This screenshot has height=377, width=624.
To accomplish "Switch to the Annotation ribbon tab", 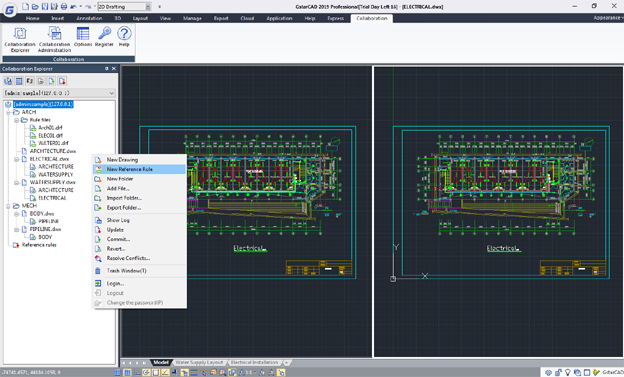I will point(89,18).
